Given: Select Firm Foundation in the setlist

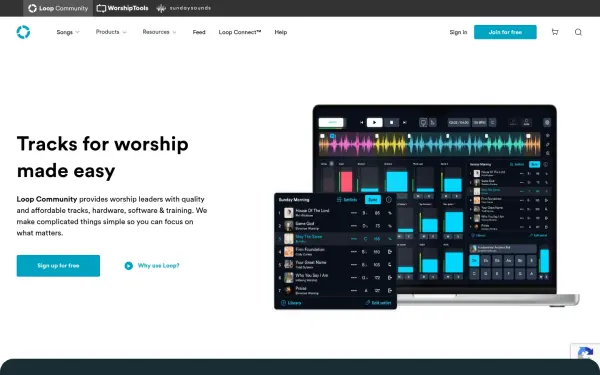Looking at the screenshot, I should (x=336, y=251).
